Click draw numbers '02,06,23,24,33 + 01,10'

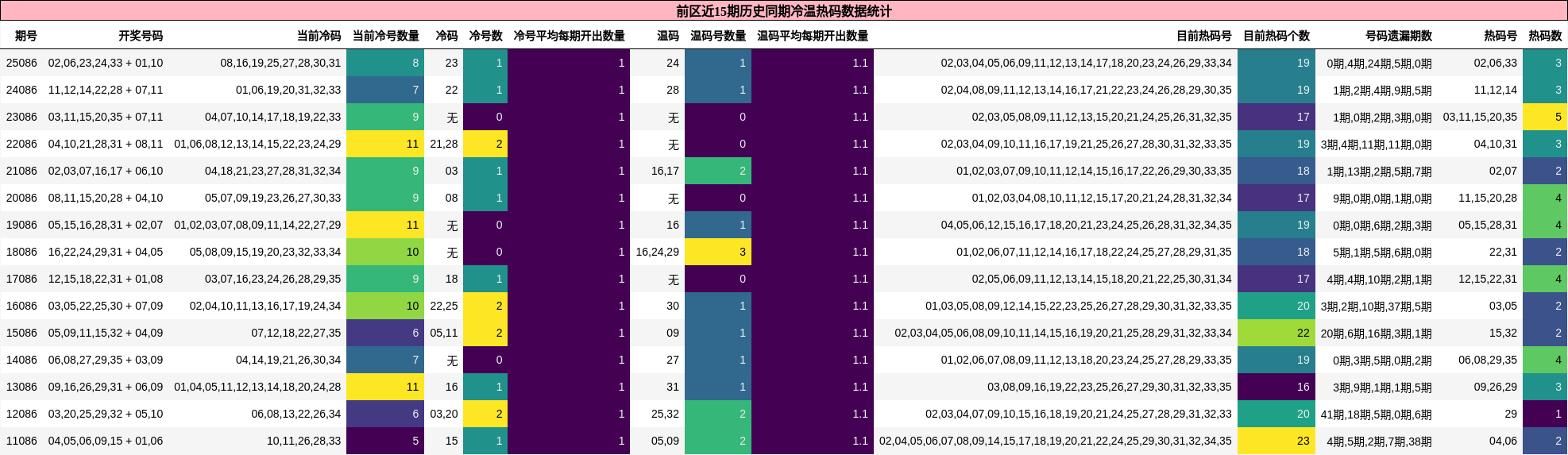[x=106, y=63]
